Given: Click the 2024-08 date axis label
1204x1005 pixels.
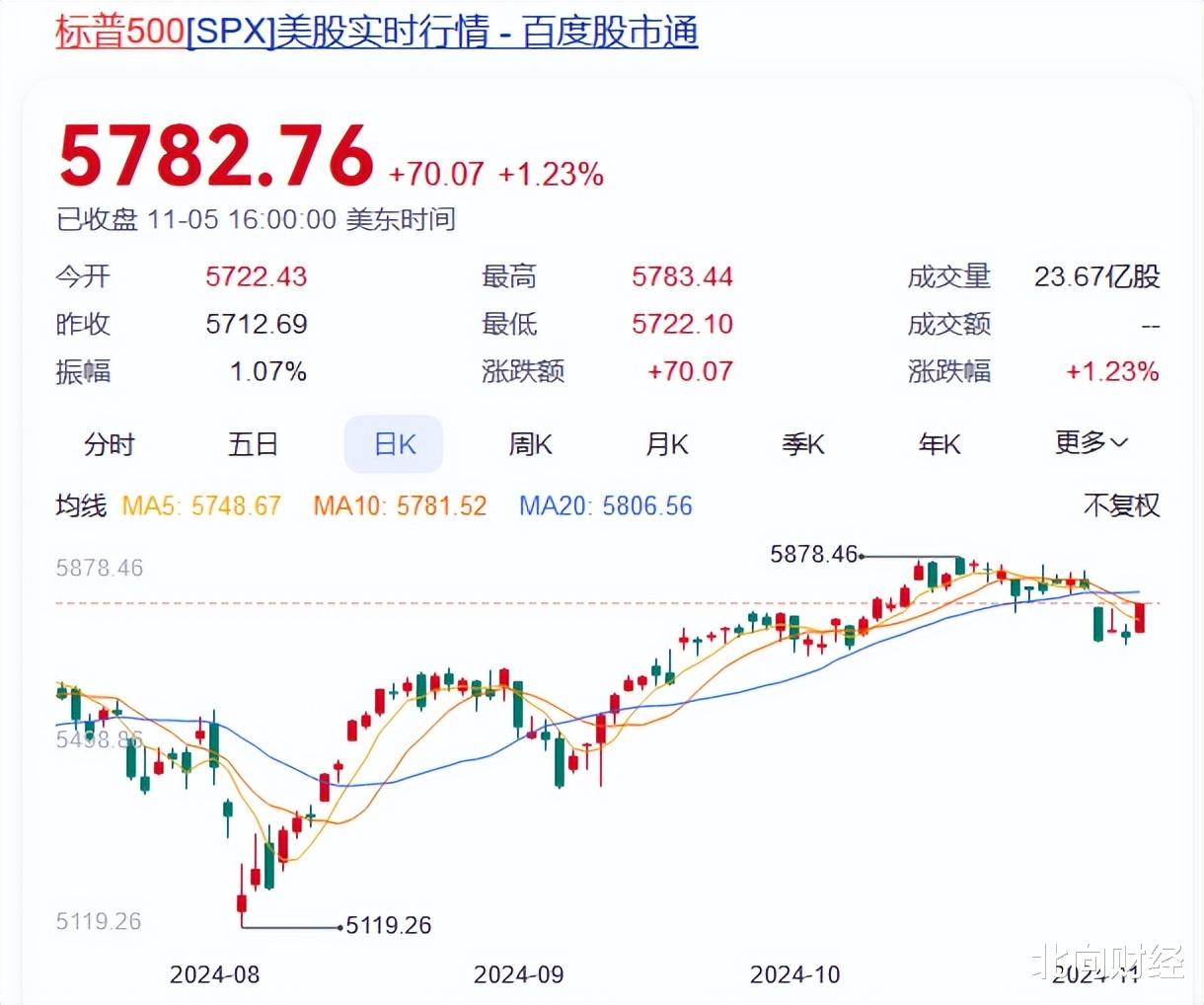Looking at the screenshot, I should (x=214, y=975).
